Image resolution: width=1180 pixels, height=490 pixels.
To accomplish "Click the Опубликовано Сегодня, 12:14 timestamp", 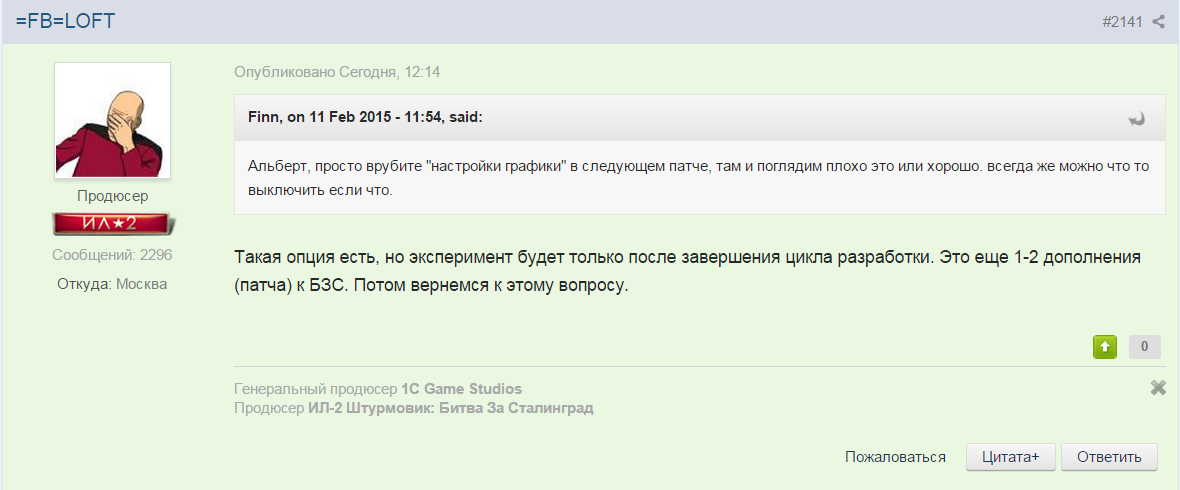I will [337, 73].
